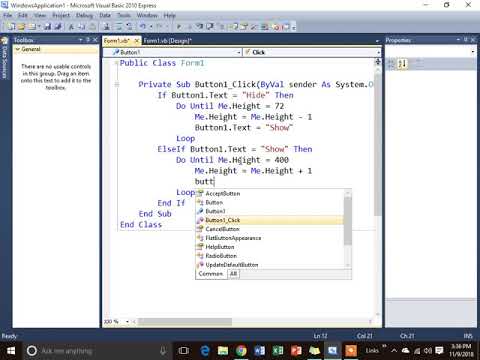480x360 pixels.
Task: Click the Uncomment Lines toolbar icon
Action: point(129,27)
